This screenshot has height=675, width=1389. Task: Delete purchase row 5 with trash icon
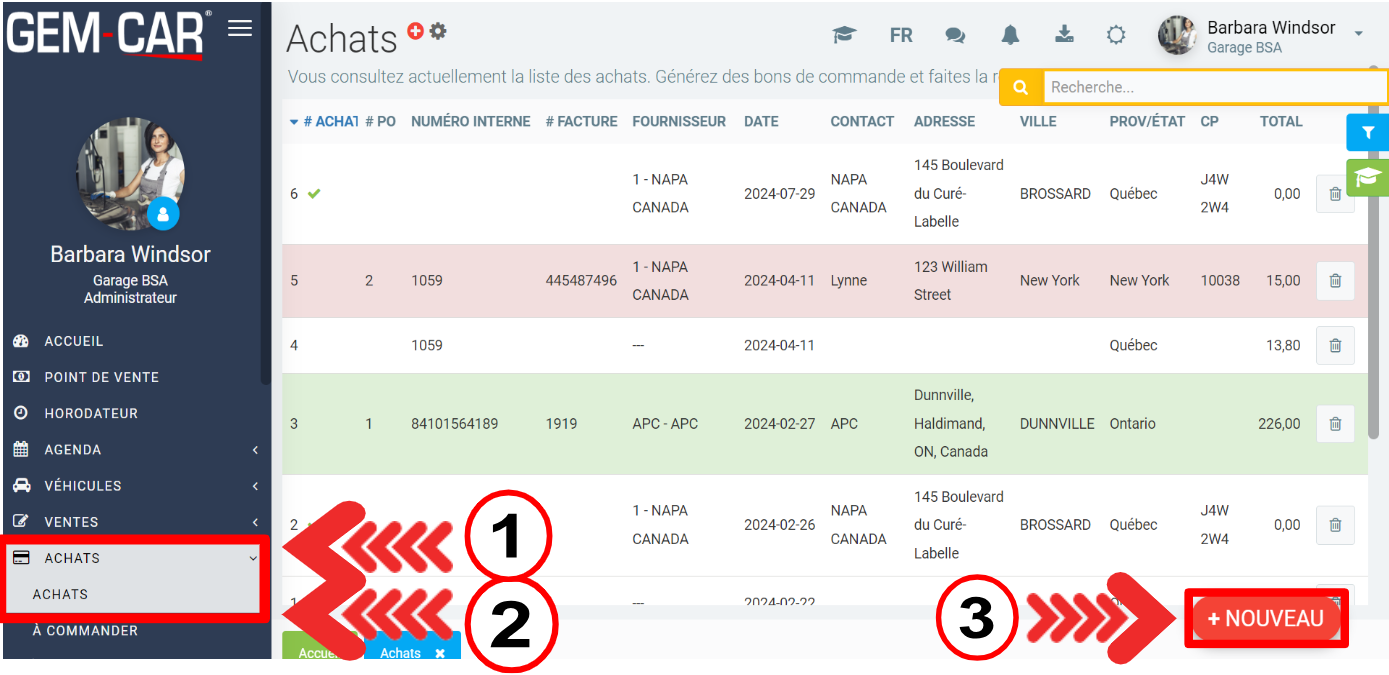coord(1334,281)
